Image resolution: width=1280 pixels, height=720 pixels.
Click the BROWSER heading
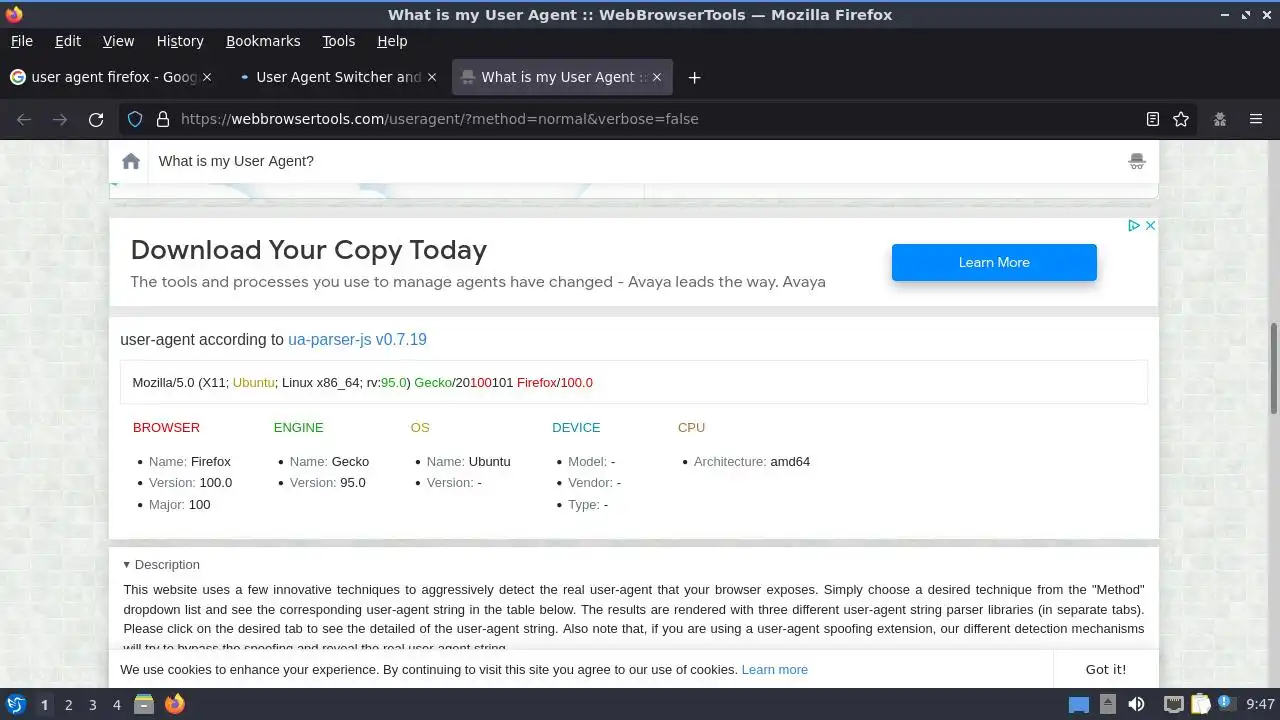(x=166, y=427)
